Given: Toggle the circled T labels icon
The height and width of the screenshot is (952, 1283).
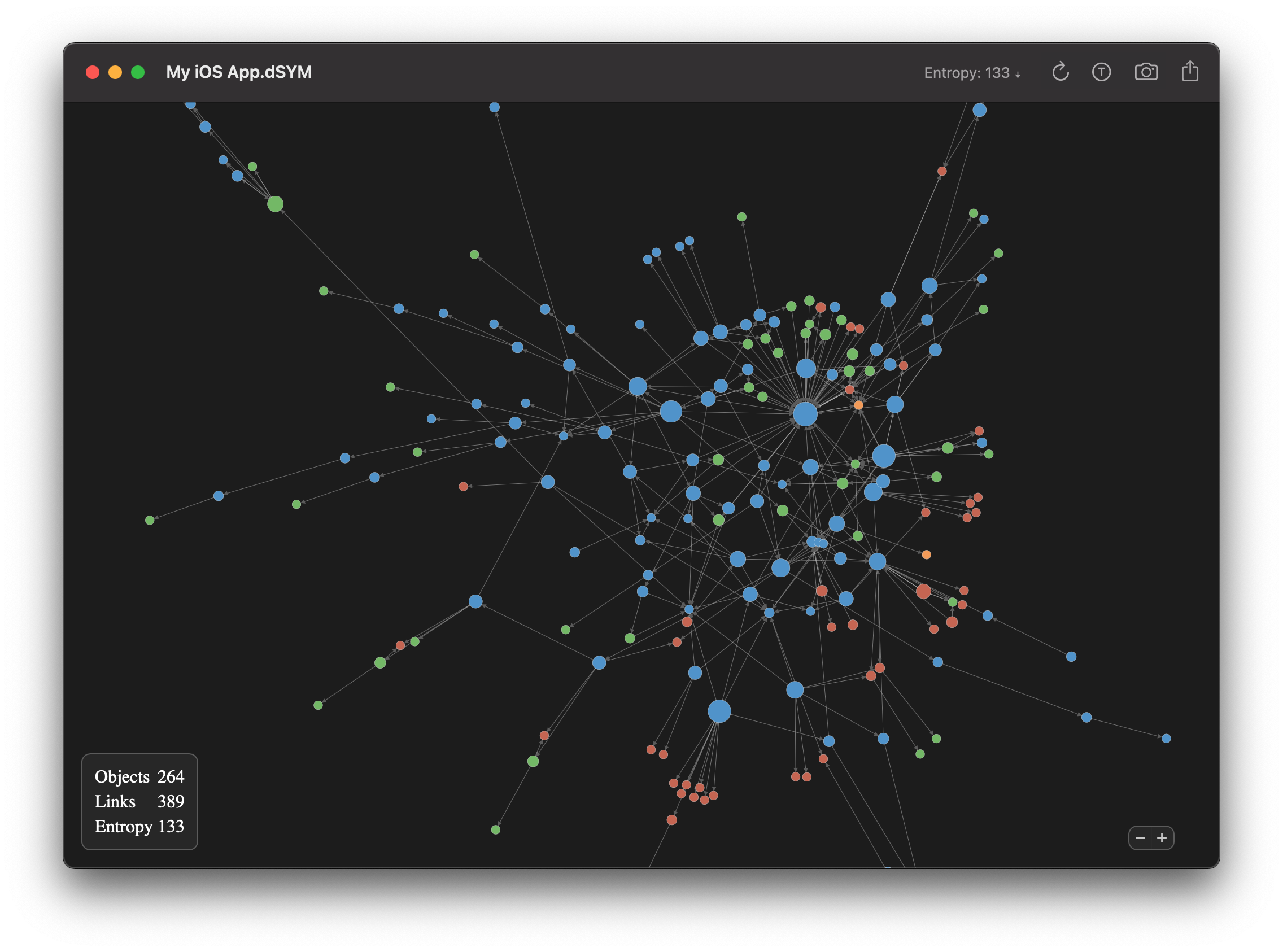Looking at the screenshot, I should pyautogui.click(x=1101, y=72).
